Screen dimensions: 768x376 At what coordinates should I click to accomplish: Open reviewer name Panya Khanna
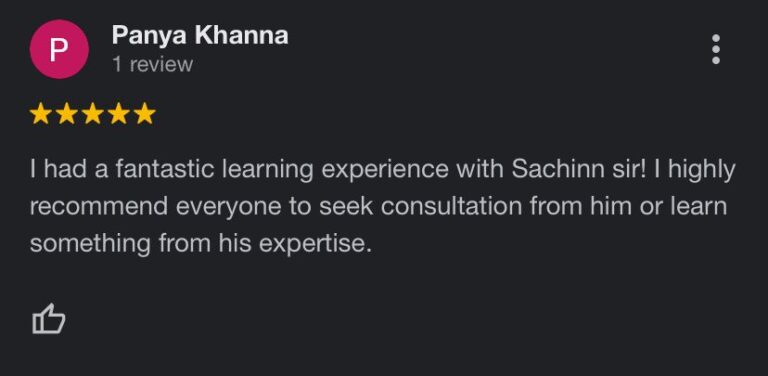point(200,36)
